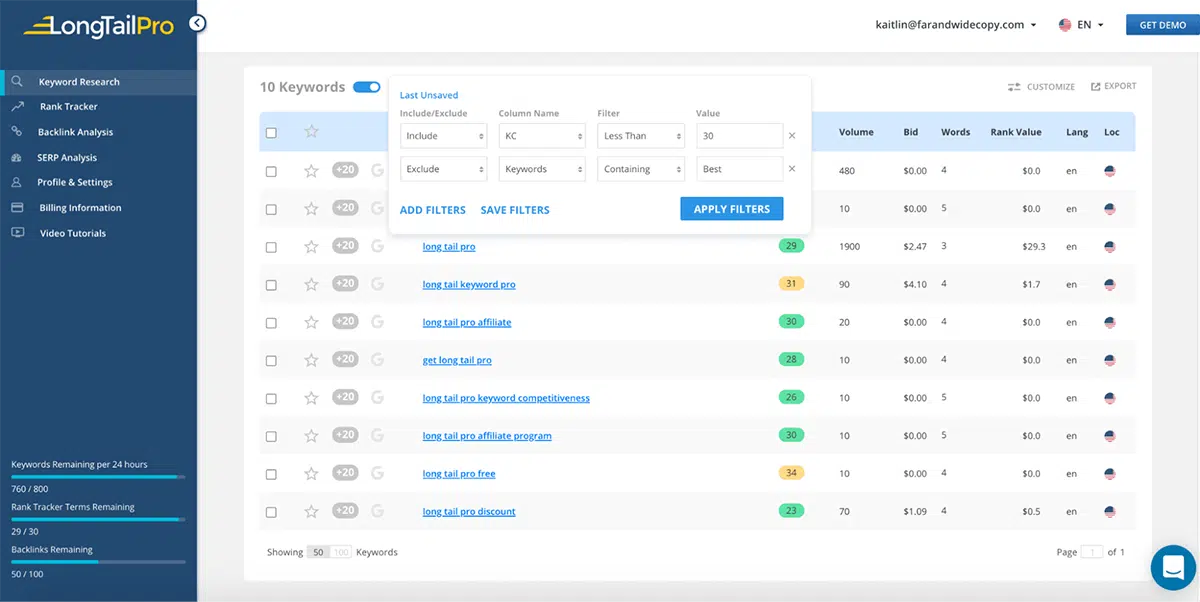Click the +20 badge for "long tail pro discount"

[x=345, y=511]
